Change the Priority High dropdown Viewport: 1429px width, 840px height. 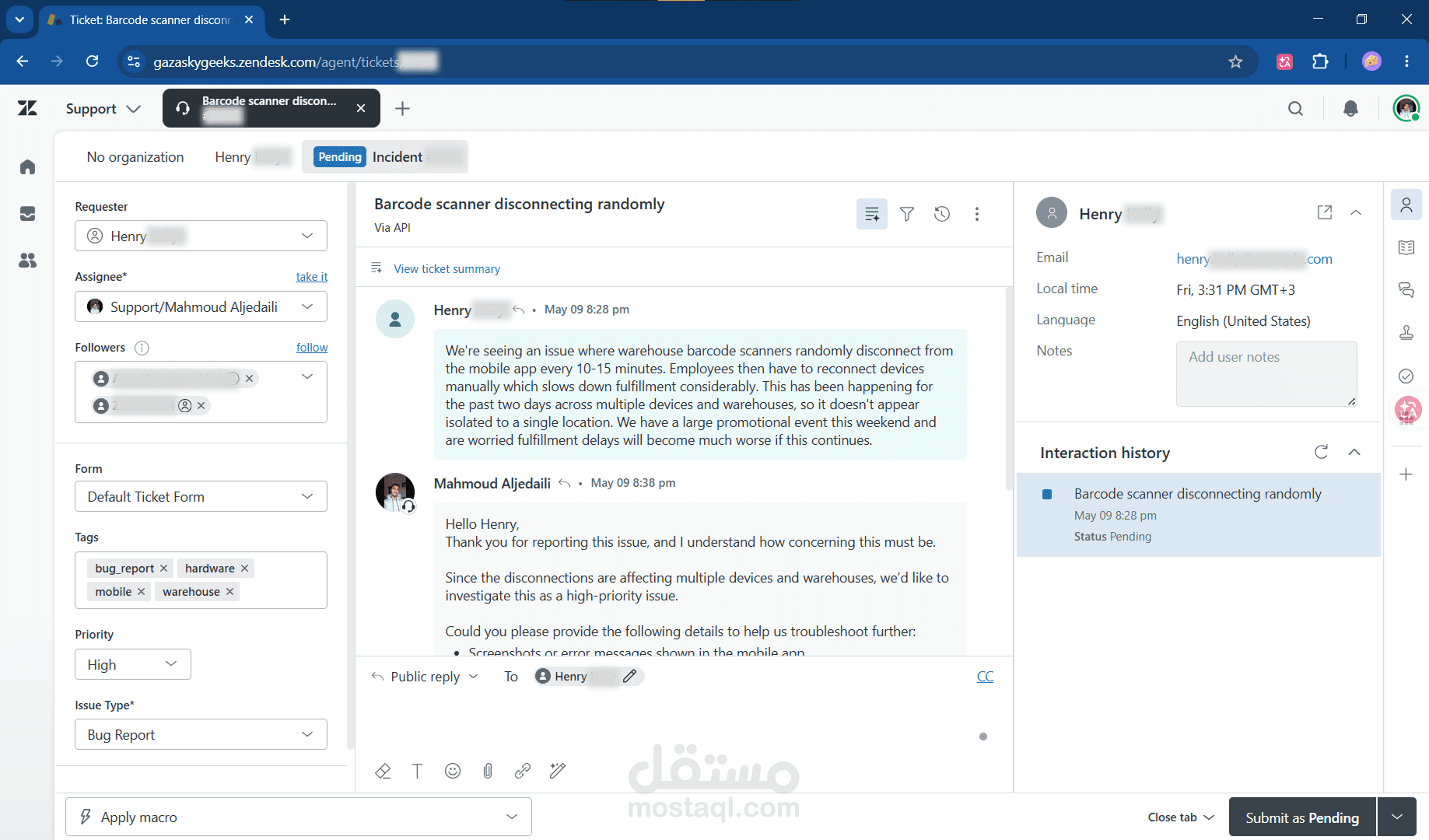point(133,664)
